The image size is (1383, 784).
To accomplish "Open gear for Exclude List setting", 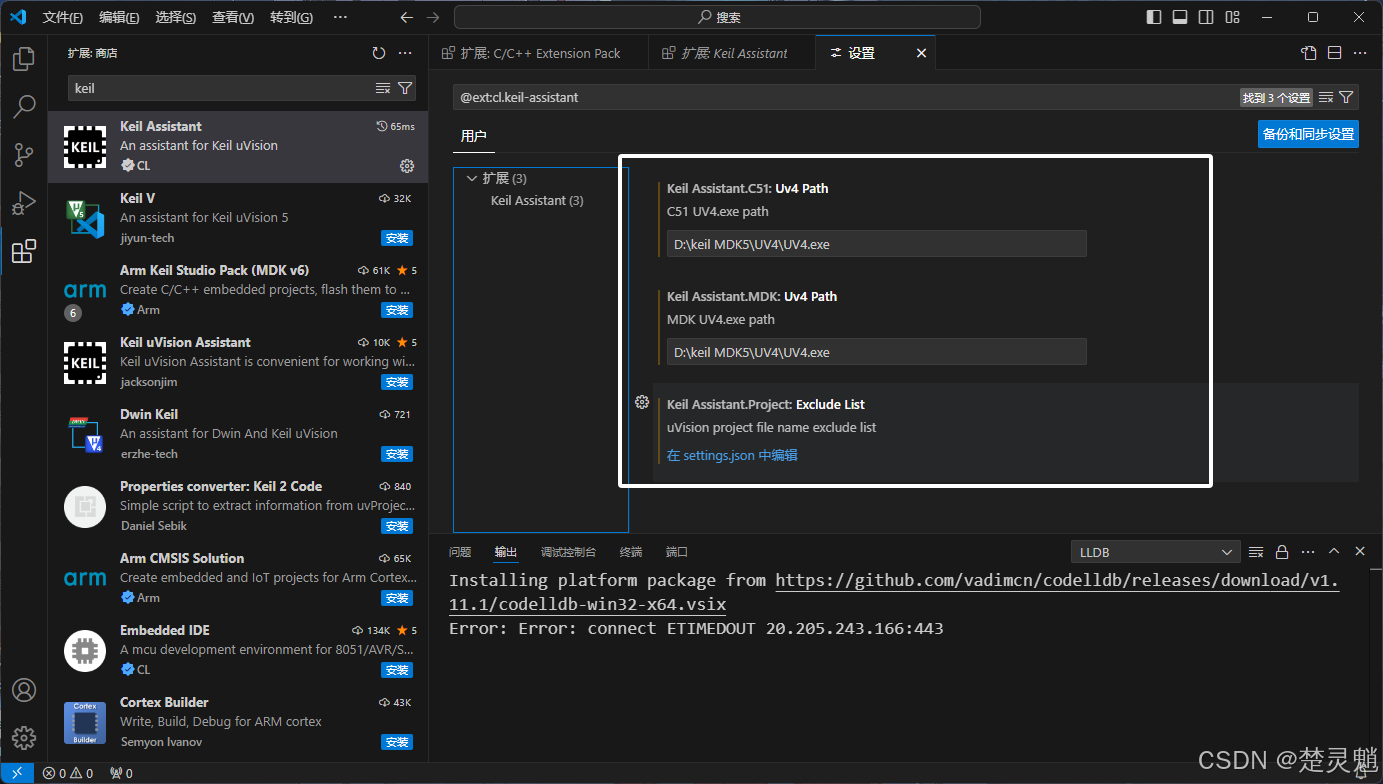I will [x=642, y=402].
